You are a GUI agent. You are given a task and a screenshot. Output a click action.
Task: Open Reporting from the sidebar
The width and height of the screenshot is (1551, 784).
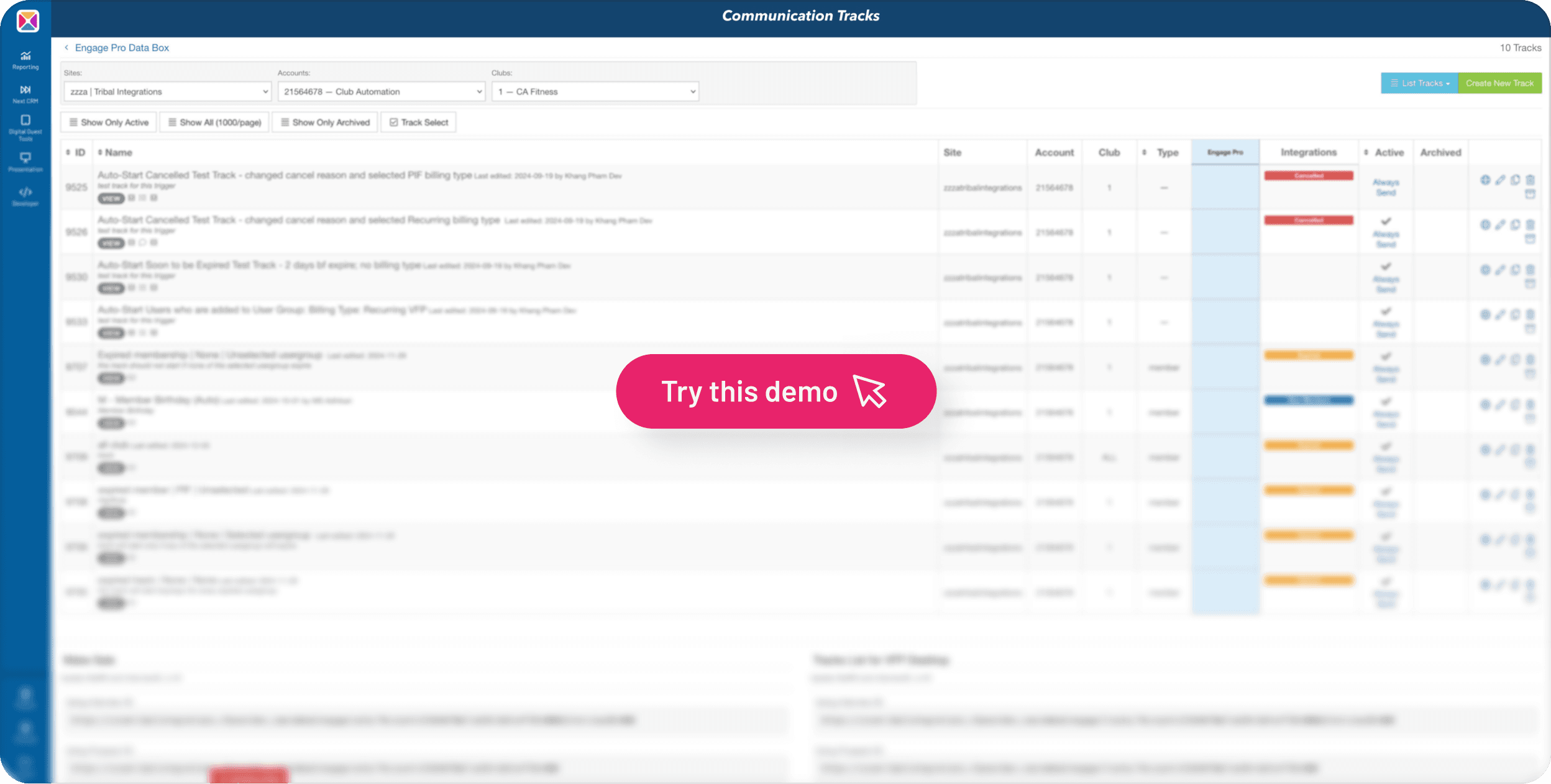coord(25,60)
